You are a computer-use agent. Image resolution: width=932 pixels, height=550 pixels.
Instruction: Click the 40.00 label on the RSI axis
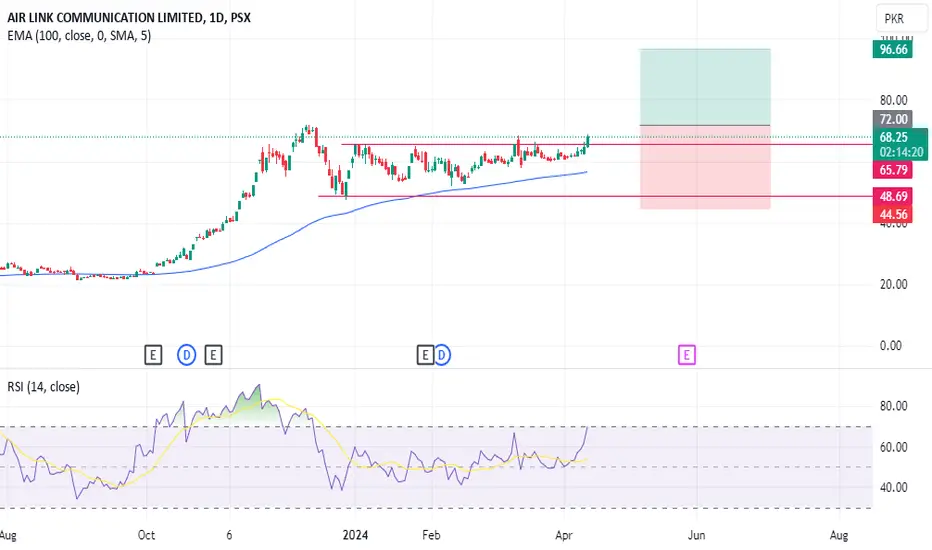tap(893, 488)
